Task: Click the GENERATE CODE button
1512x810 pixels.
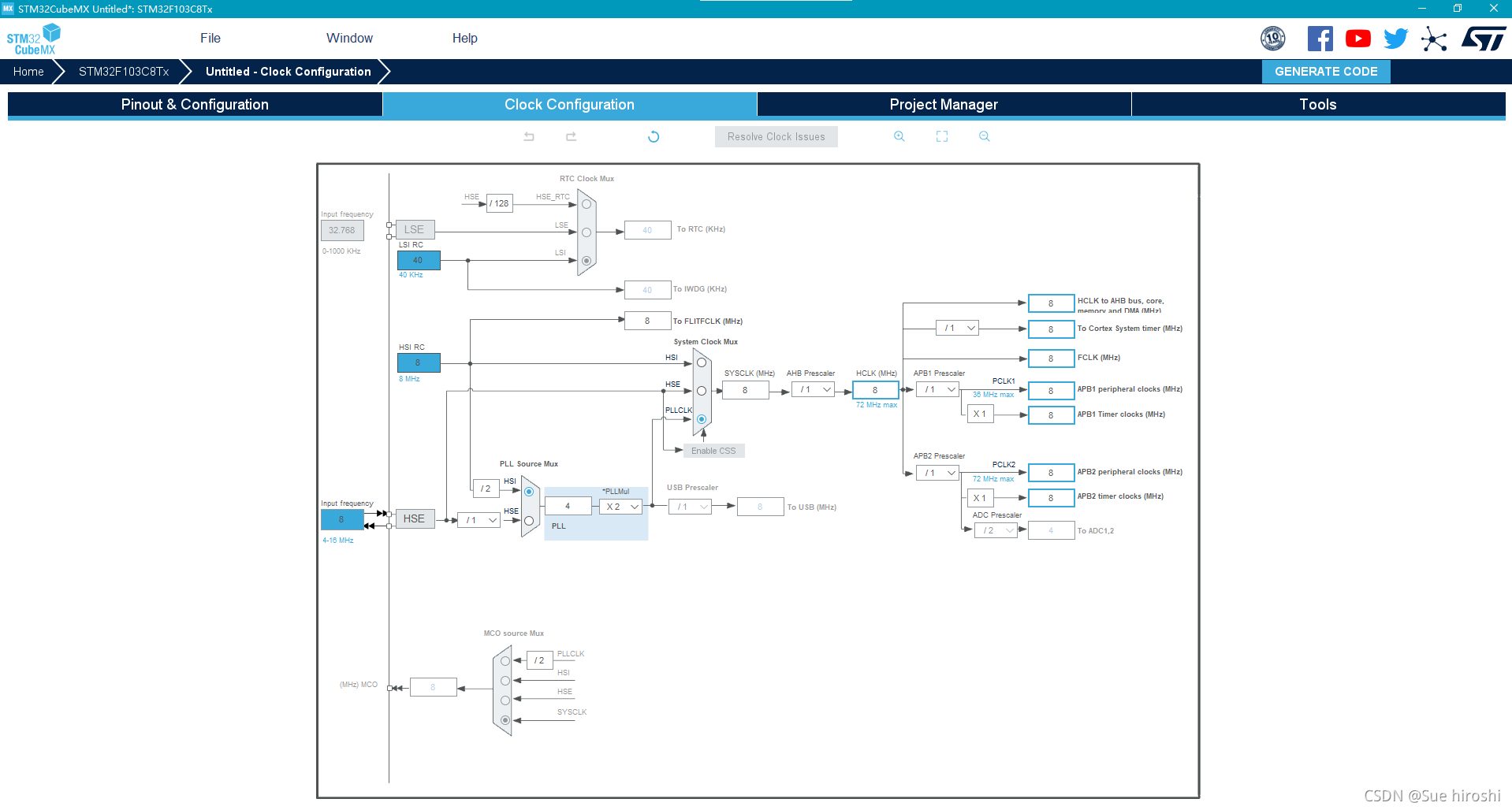Action: click(x=1326, y=72)
